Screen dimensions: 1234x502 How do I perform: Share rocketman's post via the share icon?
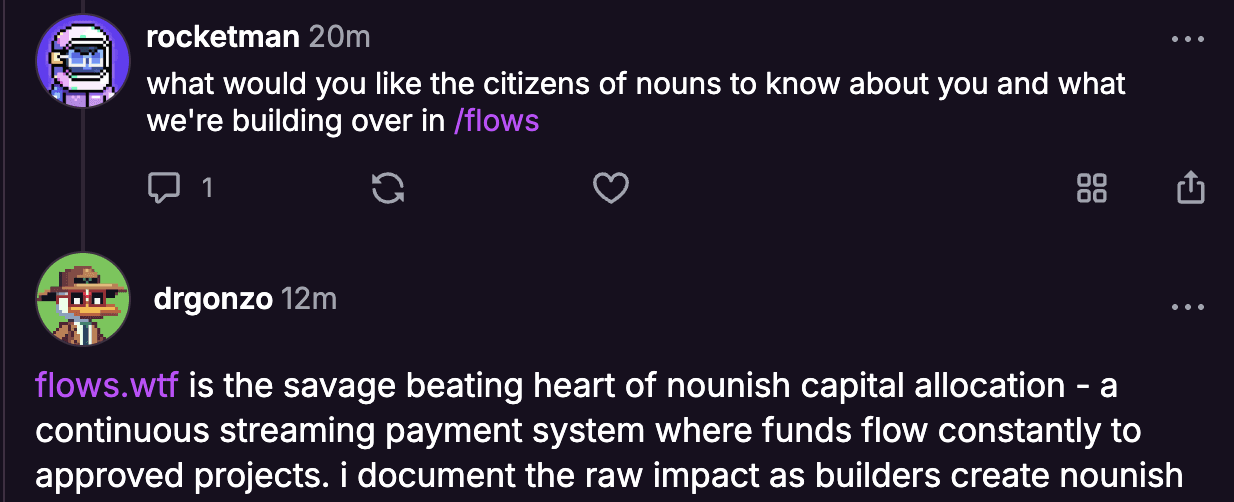point(1190,187)
